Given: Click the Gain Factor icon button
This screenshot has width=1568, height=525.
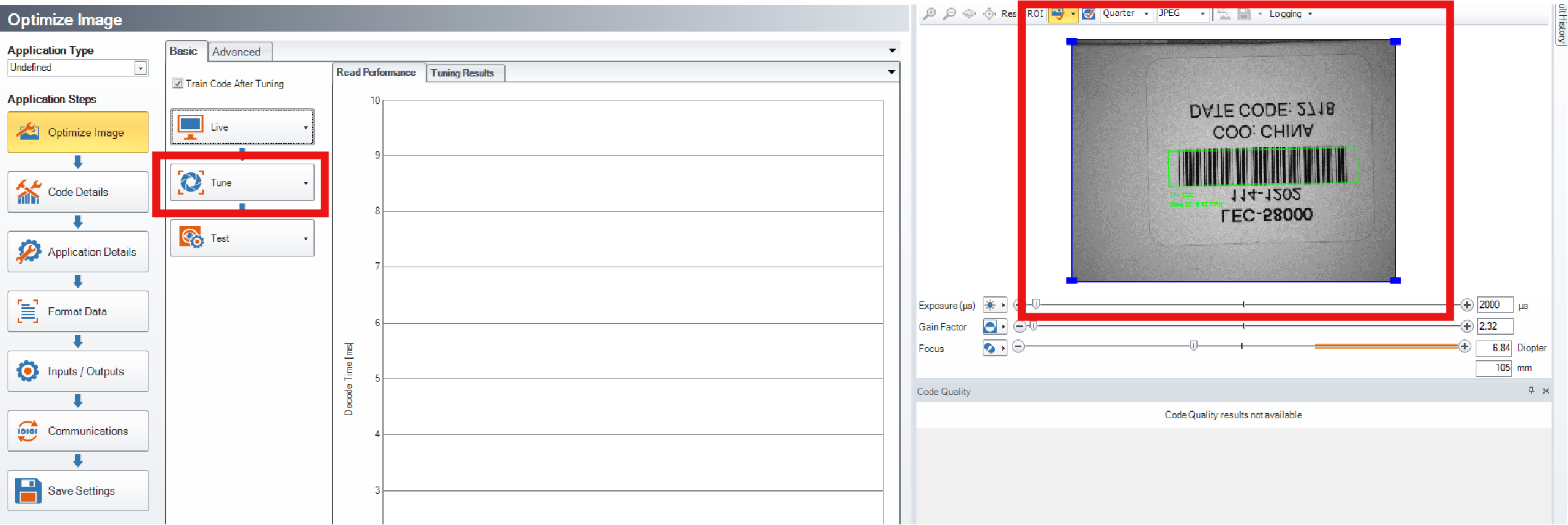Looking at the screenshot, I should coord(990,327).
